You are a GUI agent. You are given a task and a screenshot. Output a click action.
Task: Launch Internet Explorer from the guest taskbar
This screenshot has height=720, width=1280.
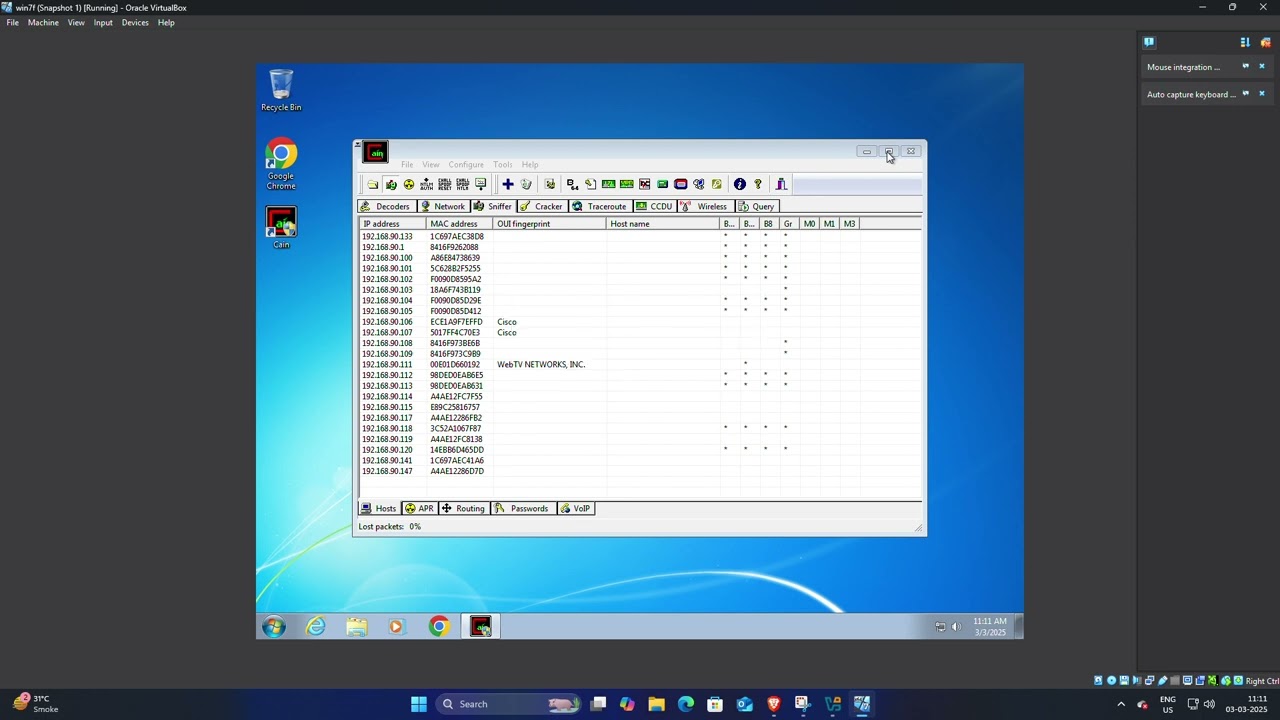[316, 627]
